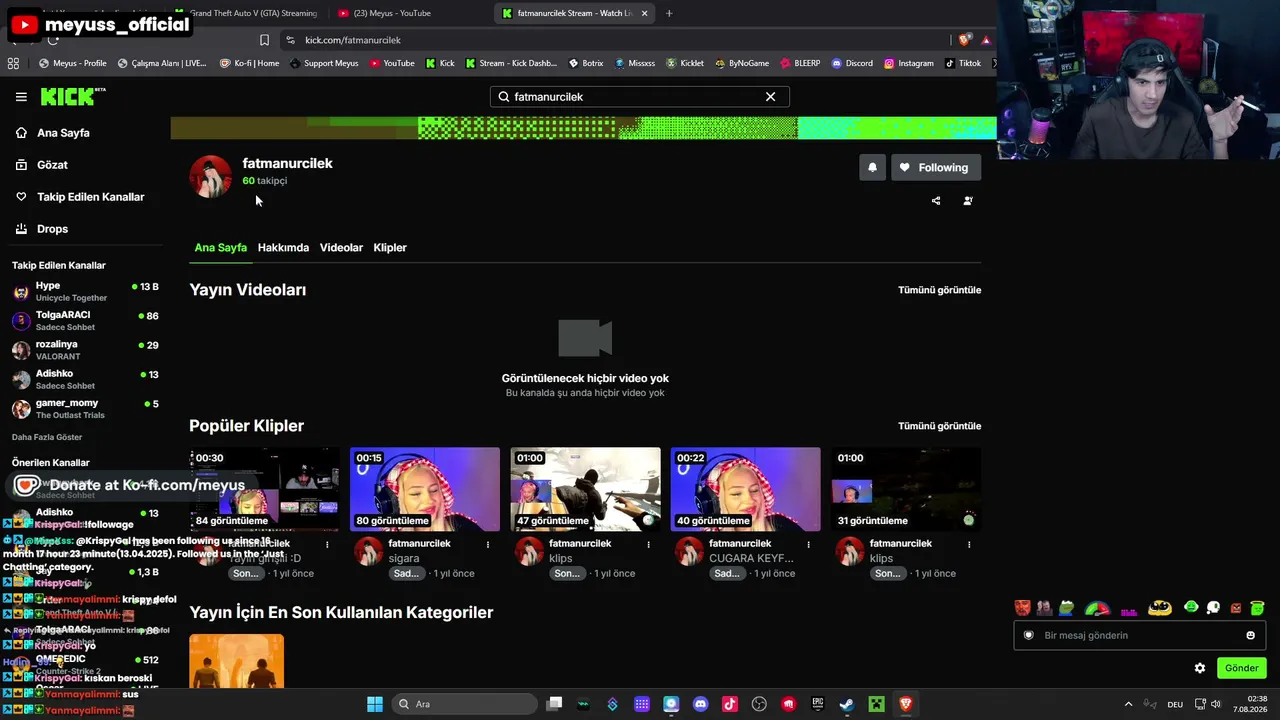Open the rozalinya channel
The image size is (1280, 720).
[85, 350]
